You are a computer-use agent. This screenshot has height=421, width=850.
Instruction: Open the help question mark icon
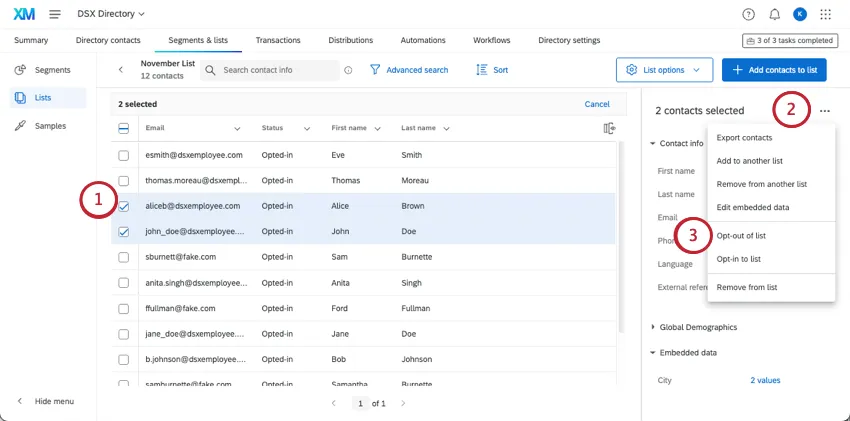[x=749, y=14]
